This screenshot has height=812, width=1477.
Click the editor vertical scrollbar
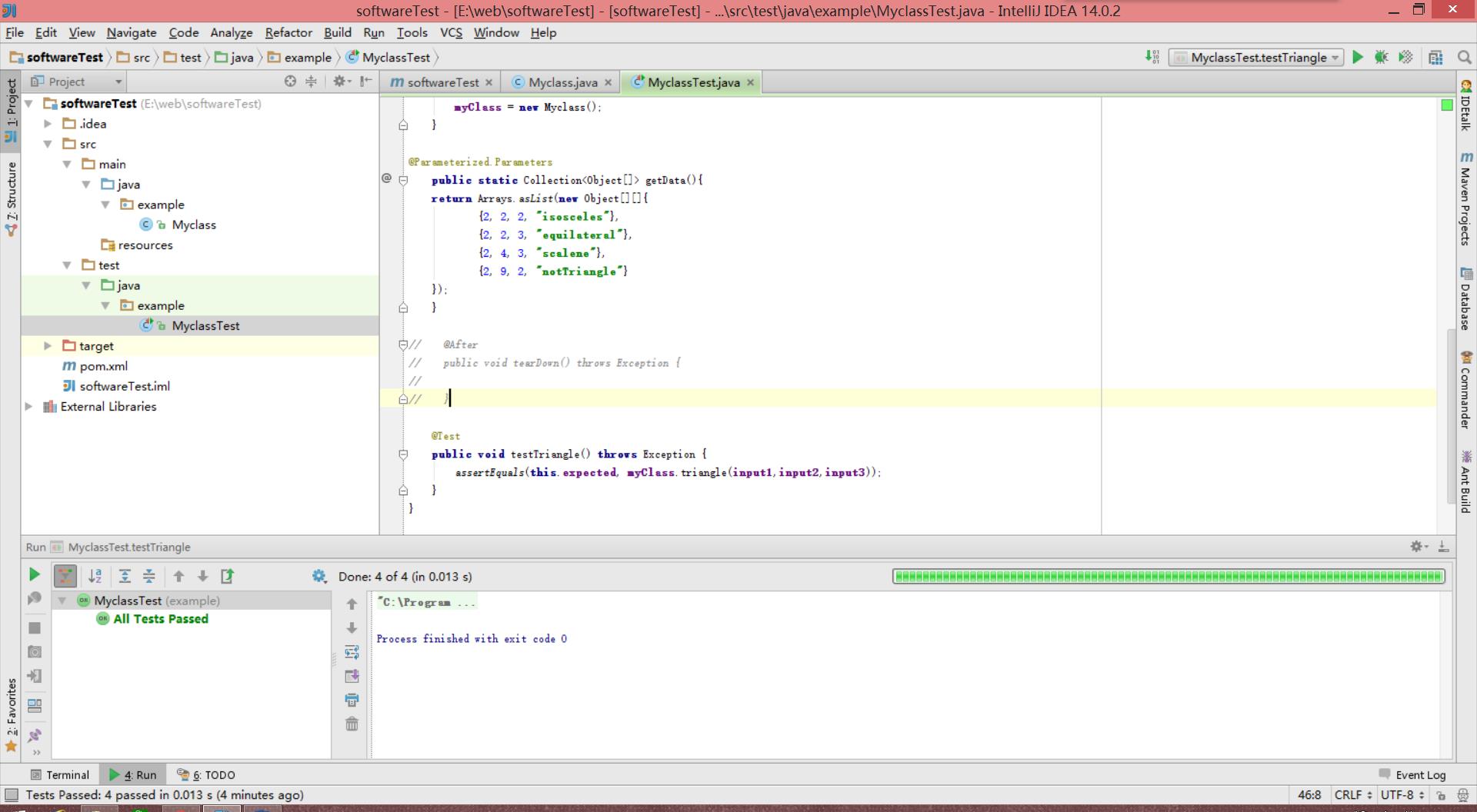point(1452,415)
